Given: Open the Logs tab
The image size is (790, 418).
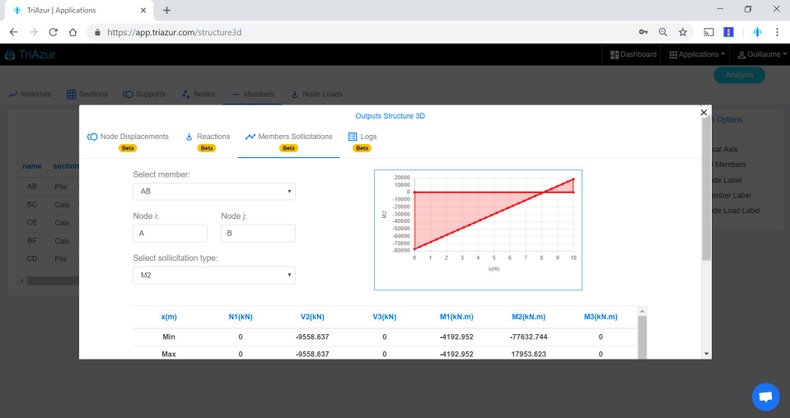Looking at the screenshot, I should coord(362,142).
